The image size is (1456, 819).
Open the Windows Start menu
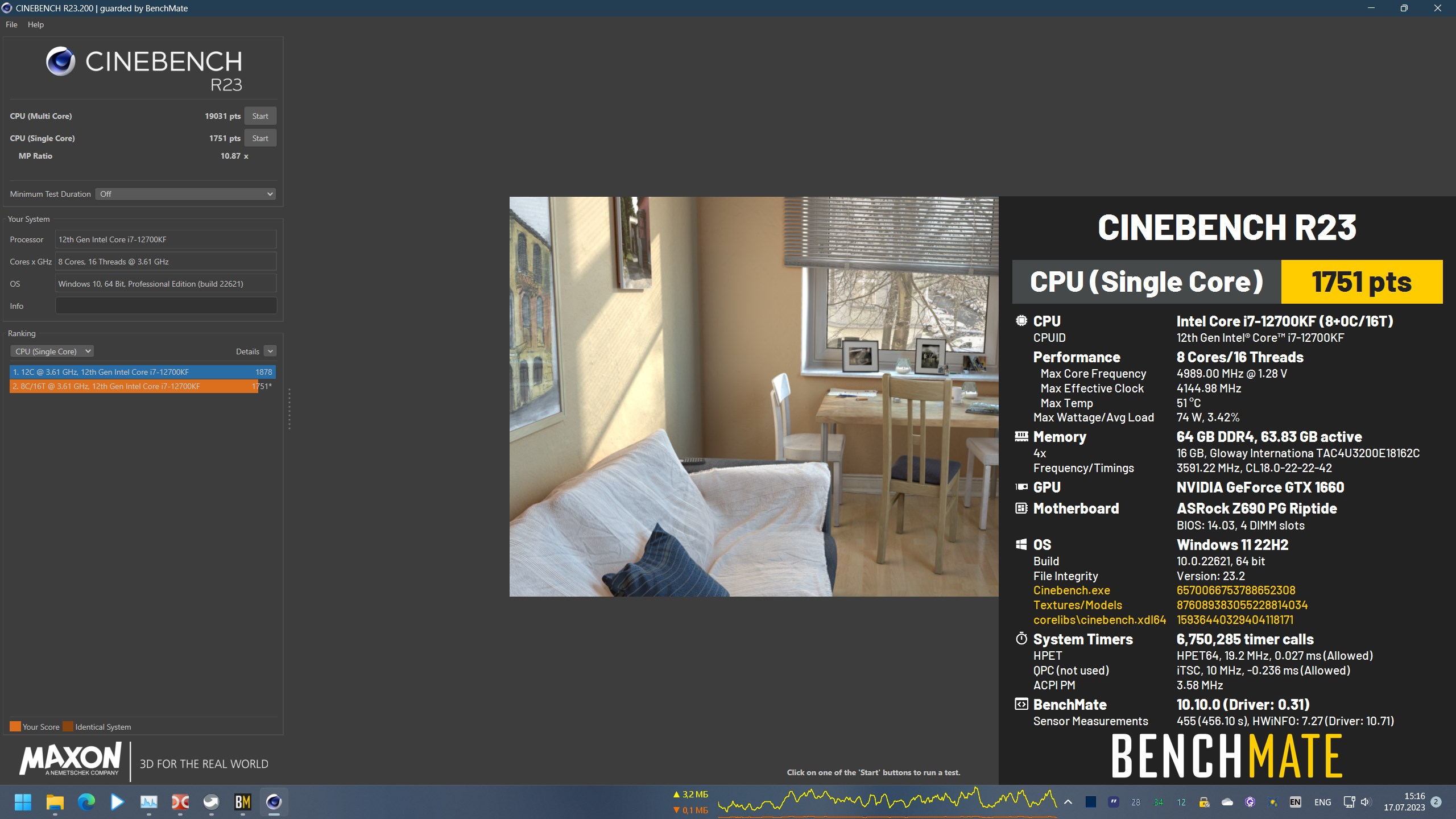coord(23,802)
